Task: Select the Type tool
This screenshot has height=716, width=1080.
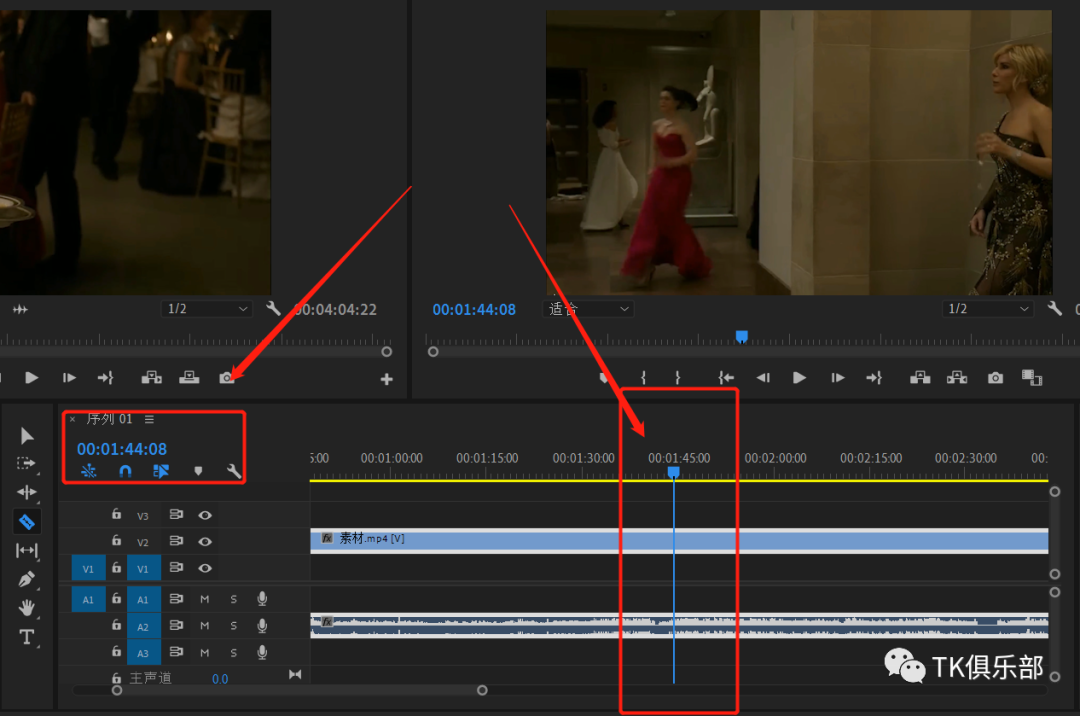Action: (x=27, y=637)
